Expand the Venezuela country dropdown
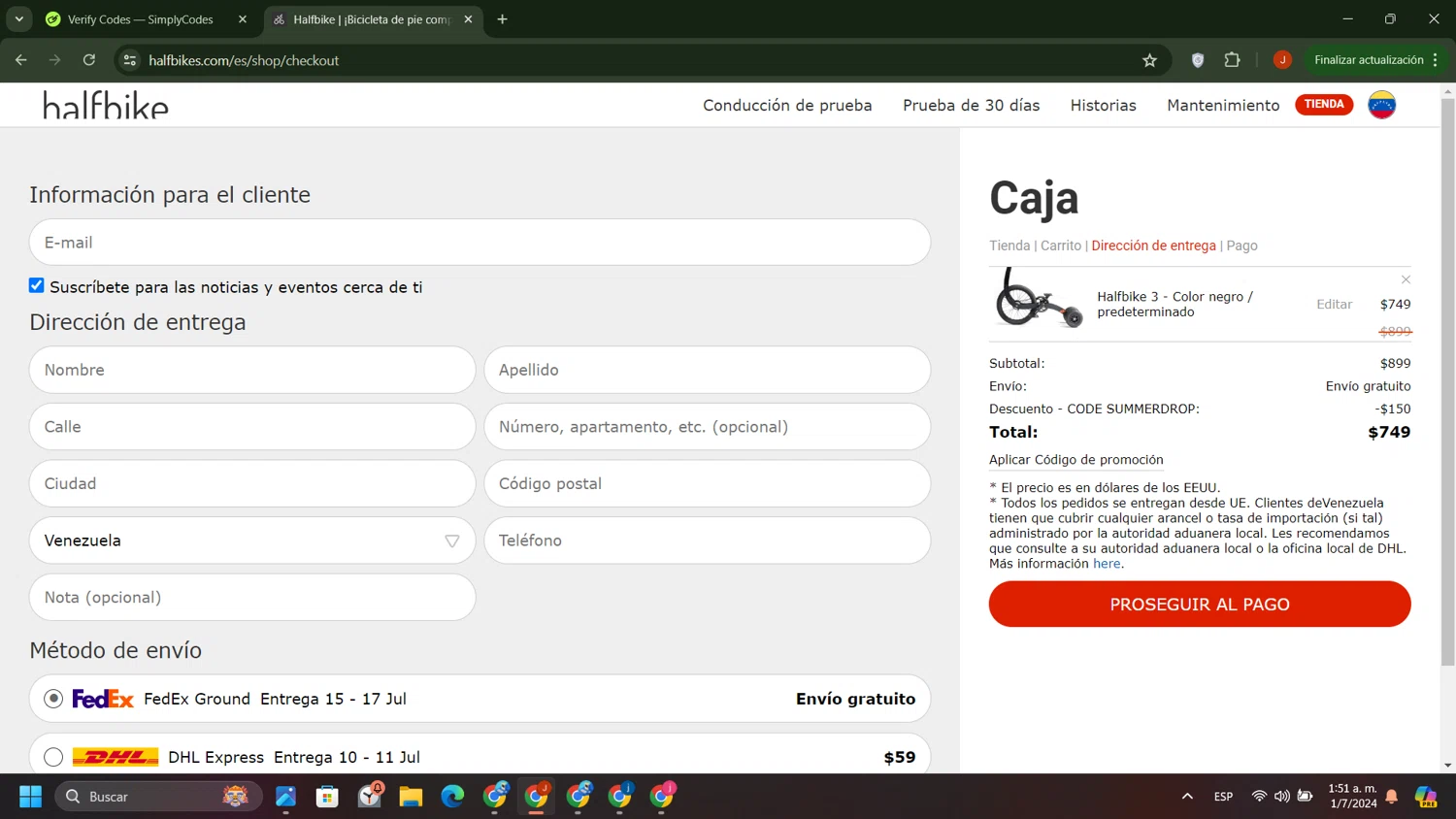This screenshot has width=1456, height=819. (252, 541)
